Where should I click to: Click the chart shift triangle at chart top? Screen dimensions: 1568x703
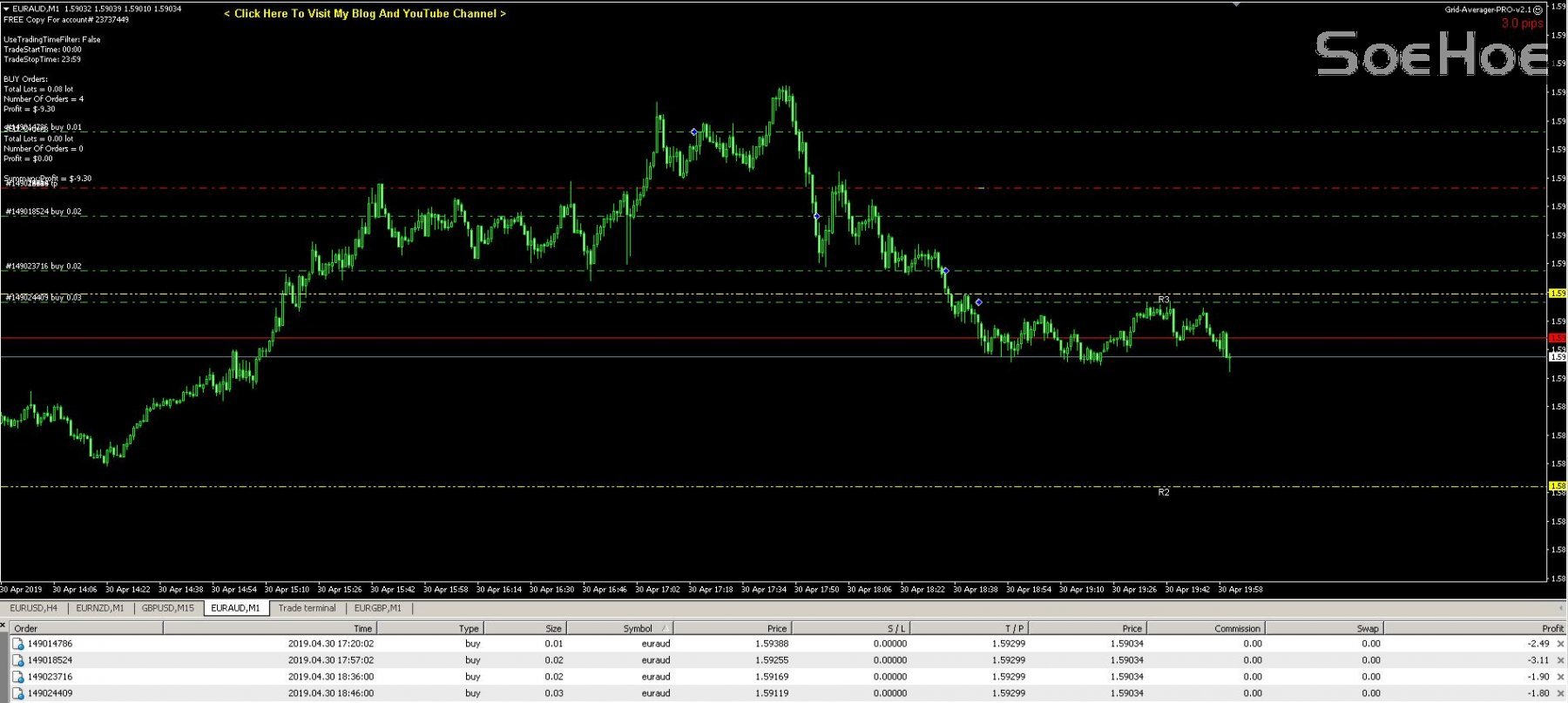coord(1235,4)
